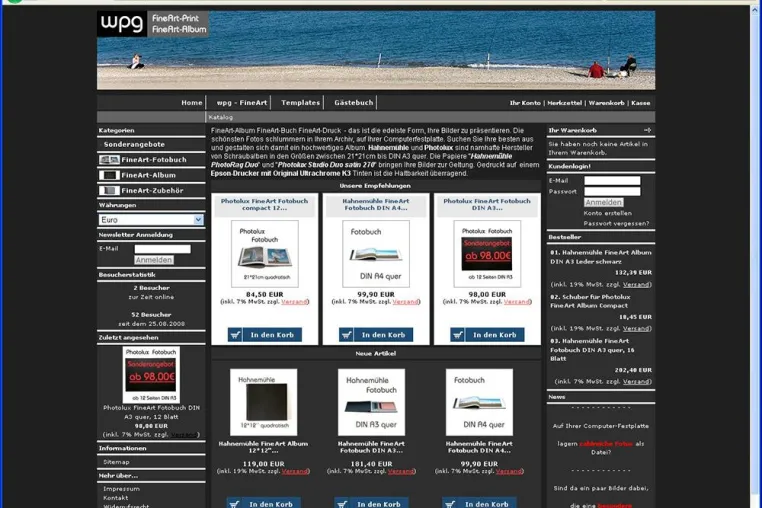Go to Ihr Konto
Viewport: 762px width, 508px height.
525,103
